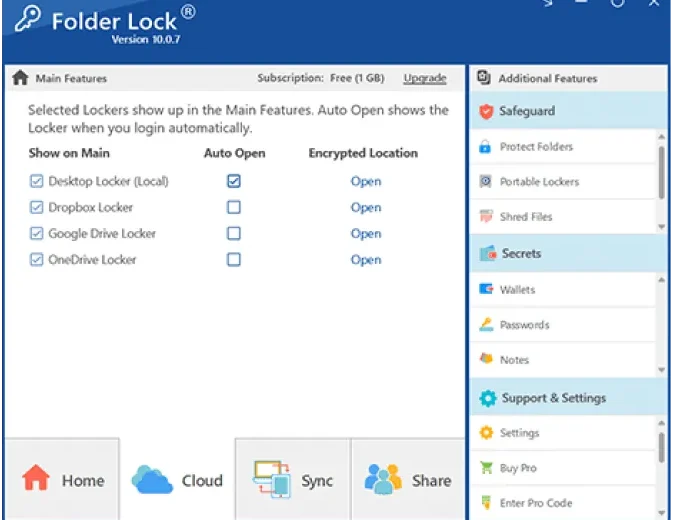Uncheck Show on Main for OneDrive Locker
Screen dimensions: 673x520
(x=36, y=260)
